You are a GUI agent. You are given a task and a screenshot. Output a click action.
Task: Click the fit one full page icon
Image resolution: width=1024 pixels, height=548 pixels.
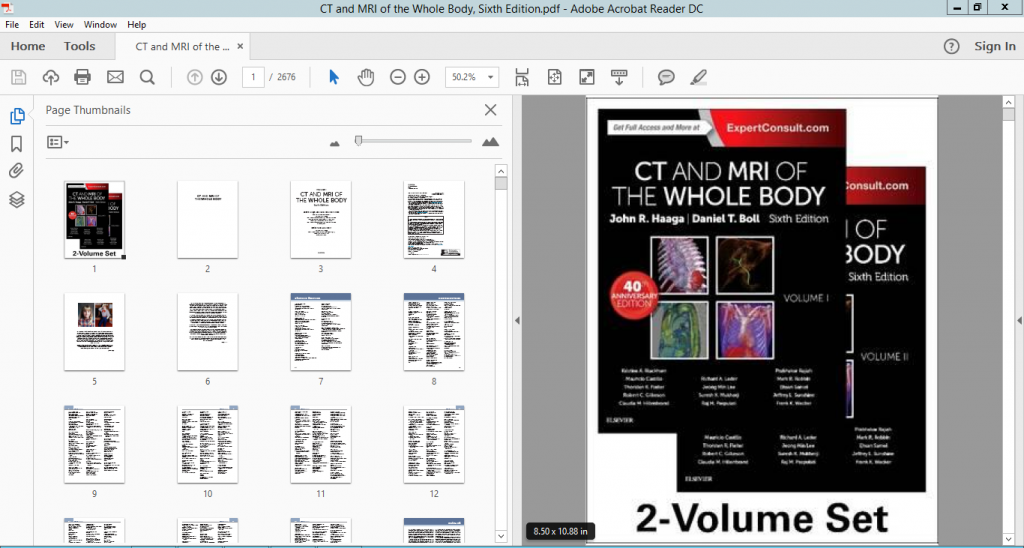[554, 77]
